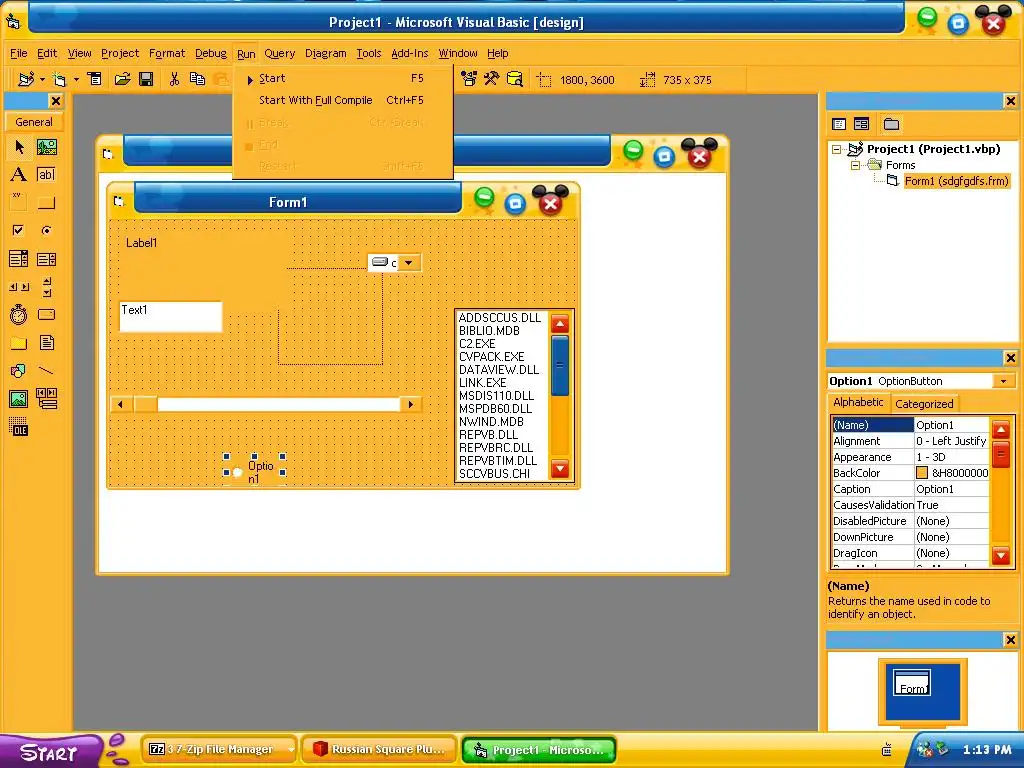Click the file list scrollbar blue thumb
The height and width of the screenshot is (768, 1024).
tap(560, 366)
